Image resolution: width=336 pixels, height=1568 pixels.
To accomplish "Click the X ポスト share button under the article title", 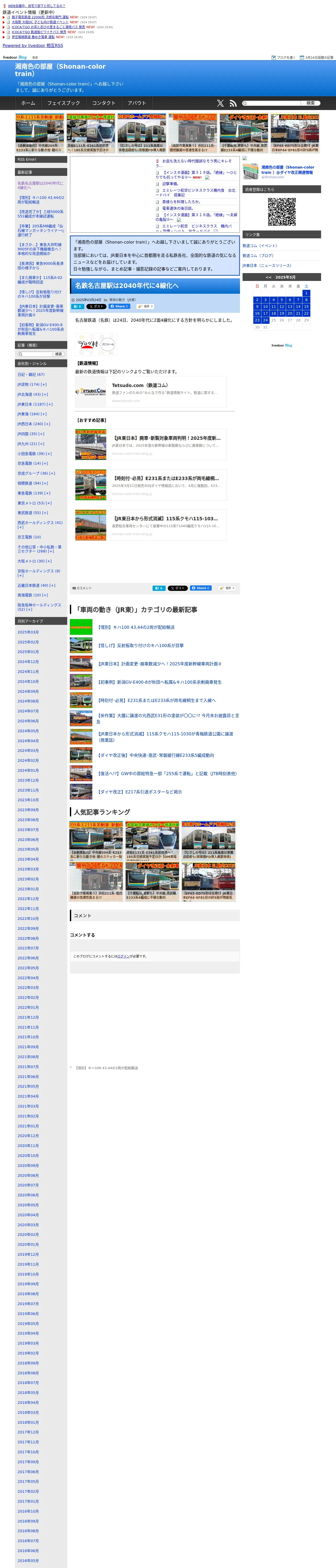I will coord(96,307).
